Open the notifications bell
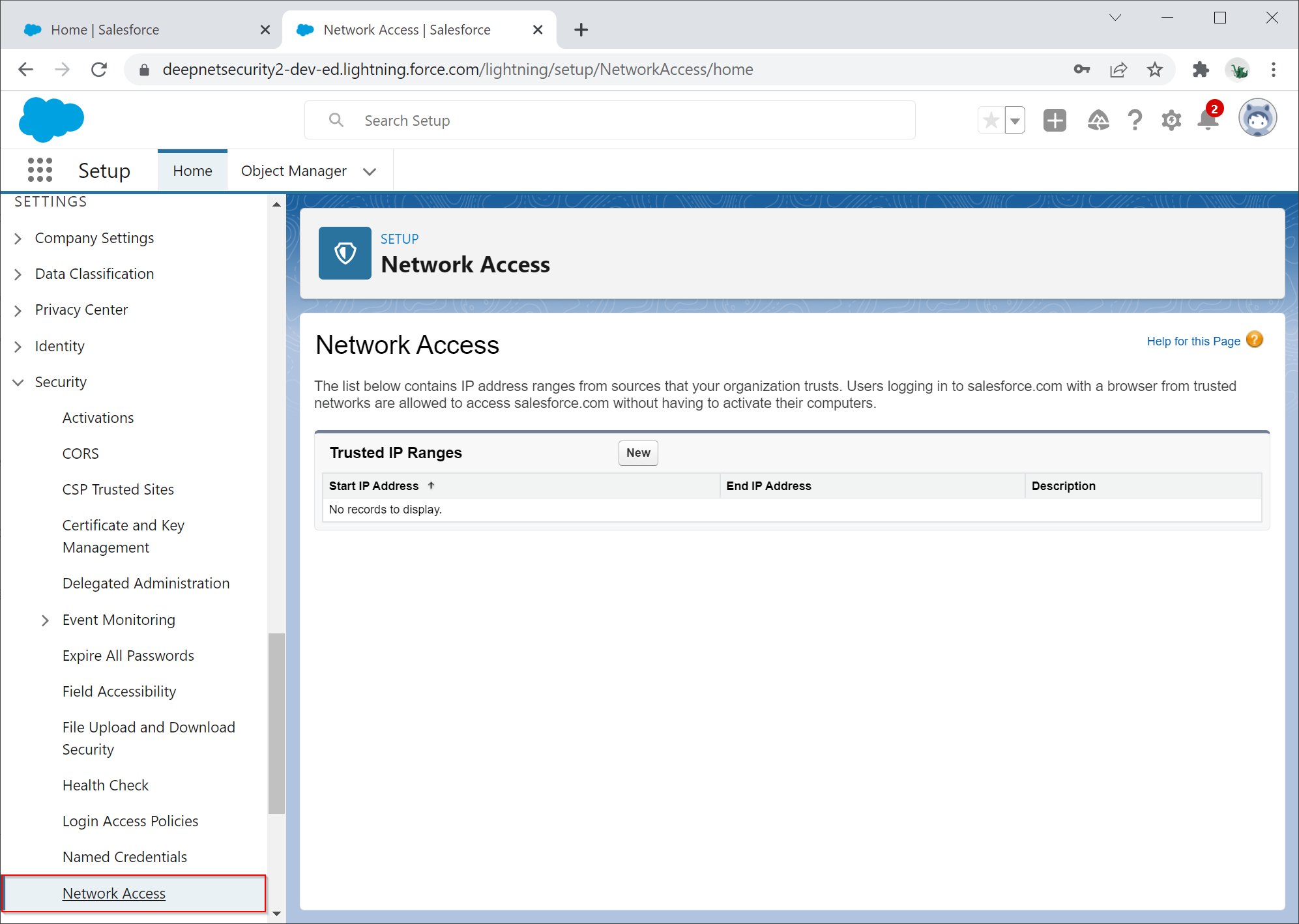 (x=1208, y=121)
